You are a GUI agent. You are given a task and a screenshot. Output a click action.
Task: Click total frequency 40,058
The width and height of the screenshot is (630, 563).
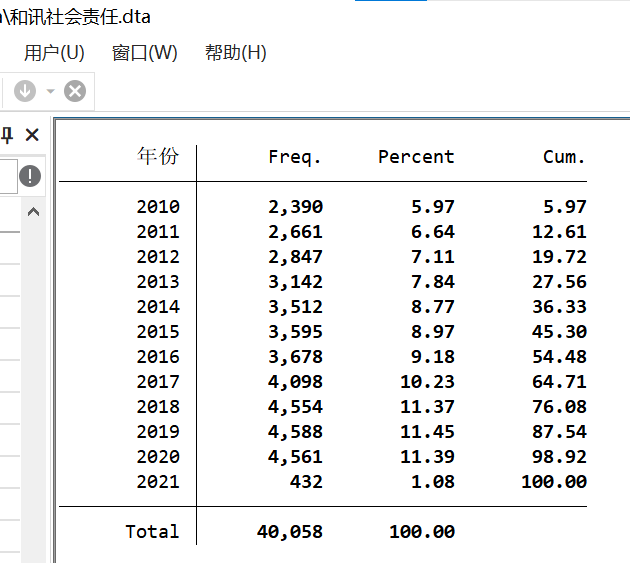[x=290, y=532]
